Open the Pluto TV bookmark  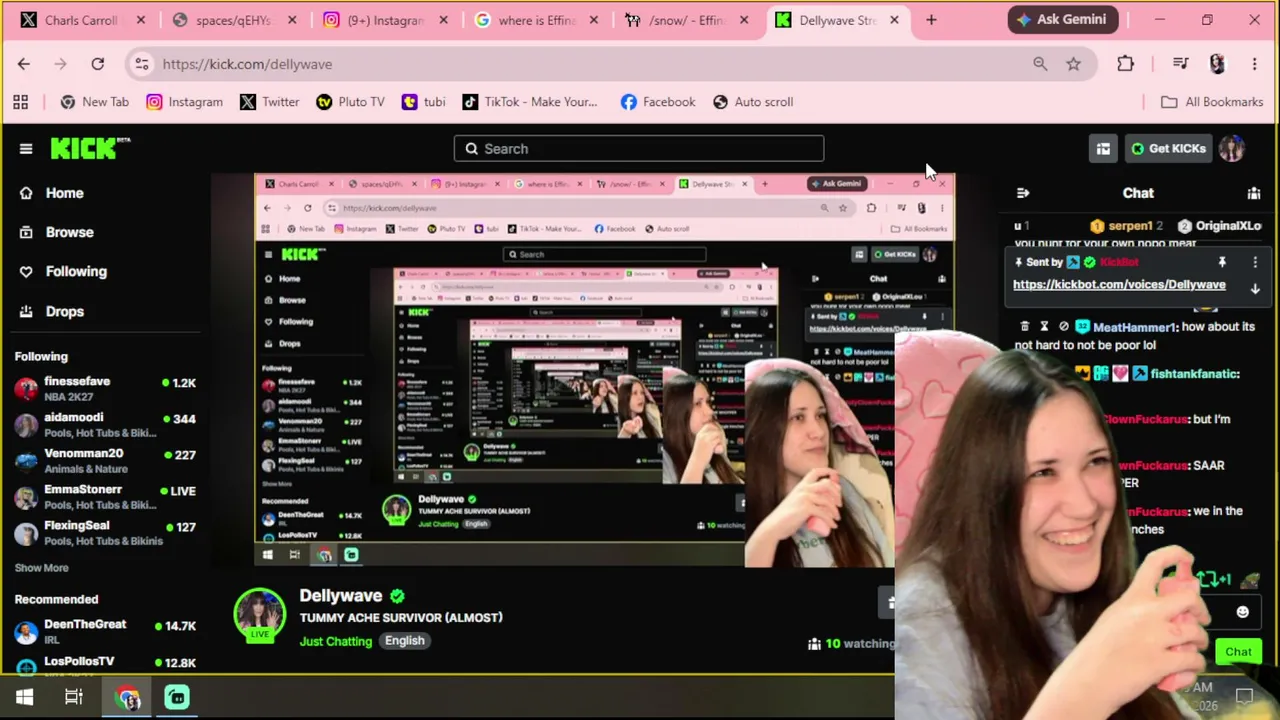[x=350, y=102]
